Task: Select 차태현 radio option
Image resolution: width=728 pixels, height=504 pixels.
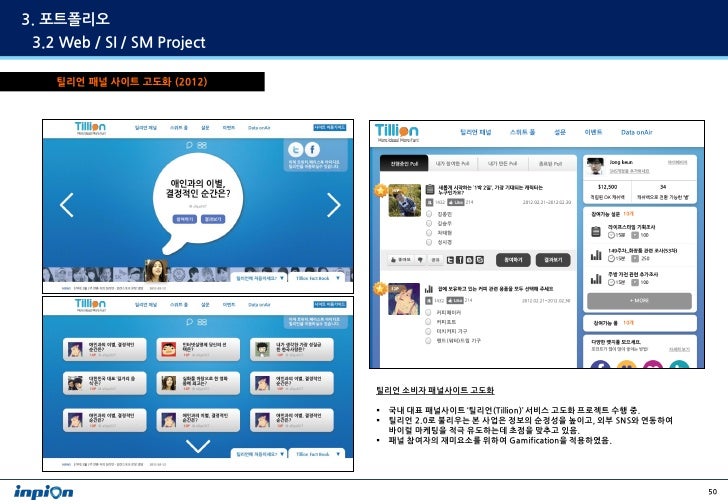Action: [x=429, y=233]
